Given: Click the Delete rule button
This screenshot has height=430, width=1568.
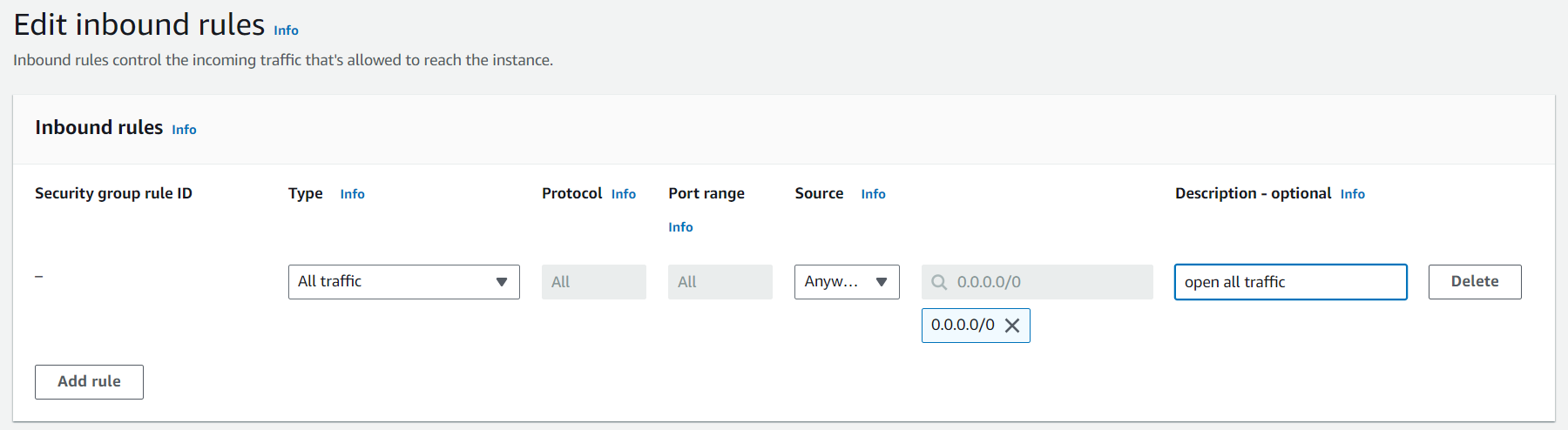Looking at the screenshot, I should pyautogui.click(x=1474, y=282).
